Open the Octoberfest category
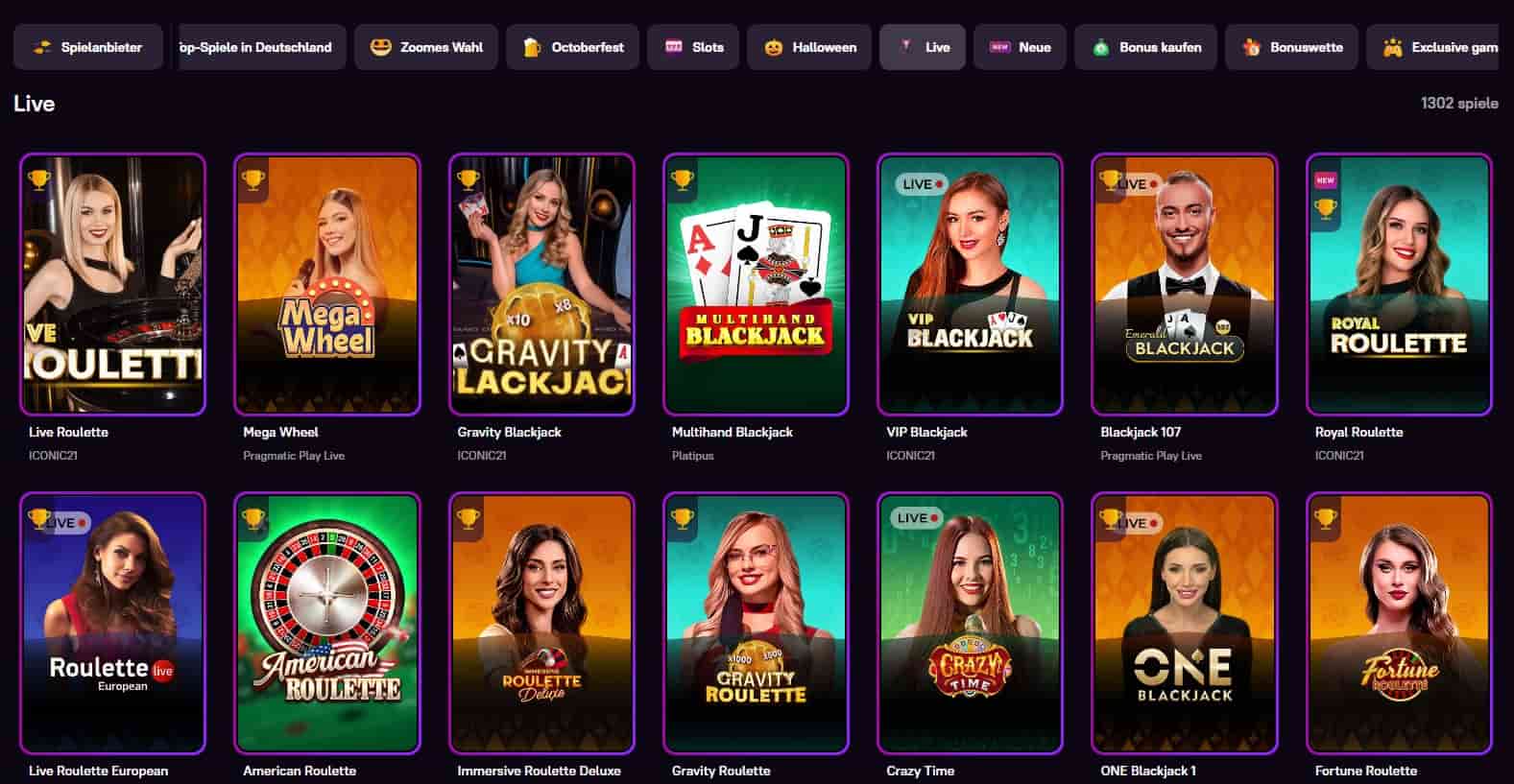The height and width of the screenshot is (784, 1514). coord(573,47)
